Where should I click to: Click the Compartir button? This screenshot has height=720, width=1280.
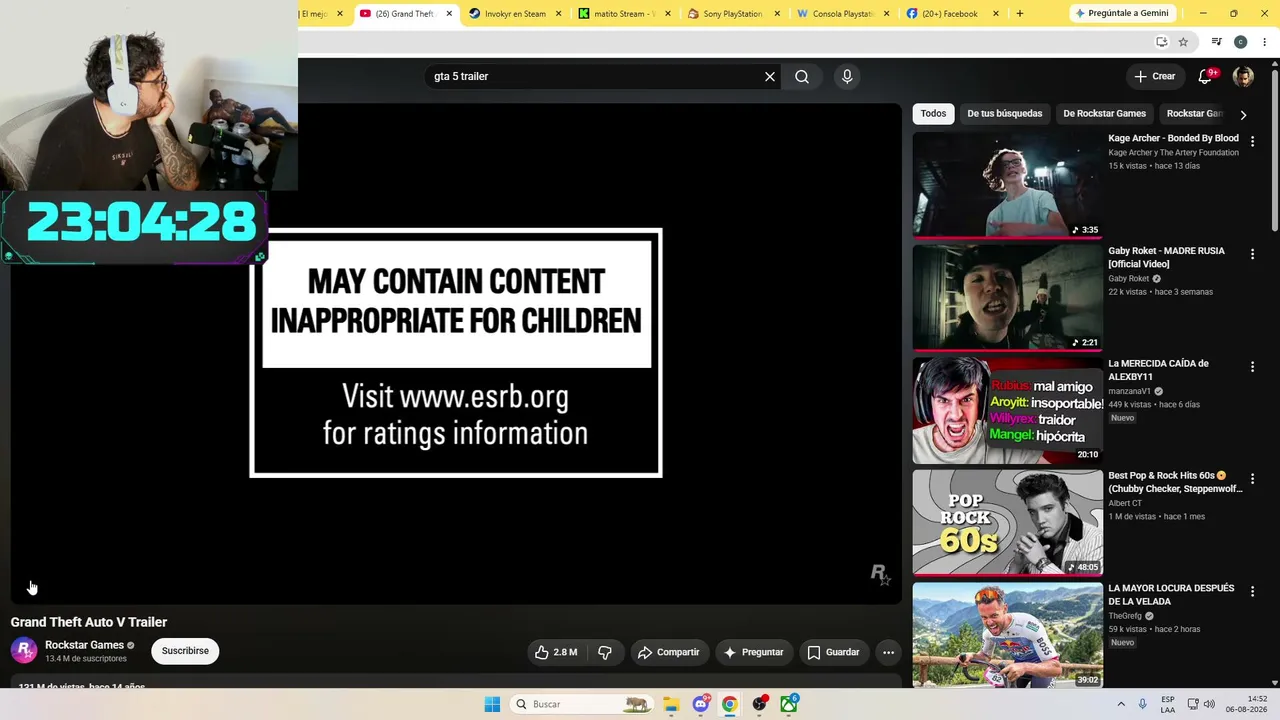coord(668,652)
